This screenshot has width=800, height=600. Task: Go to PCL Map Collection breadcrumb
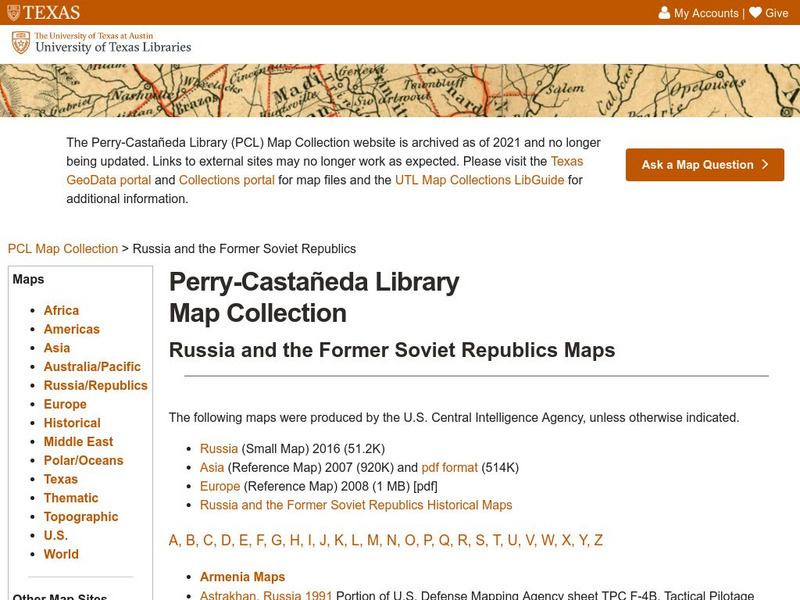[62, 248]
